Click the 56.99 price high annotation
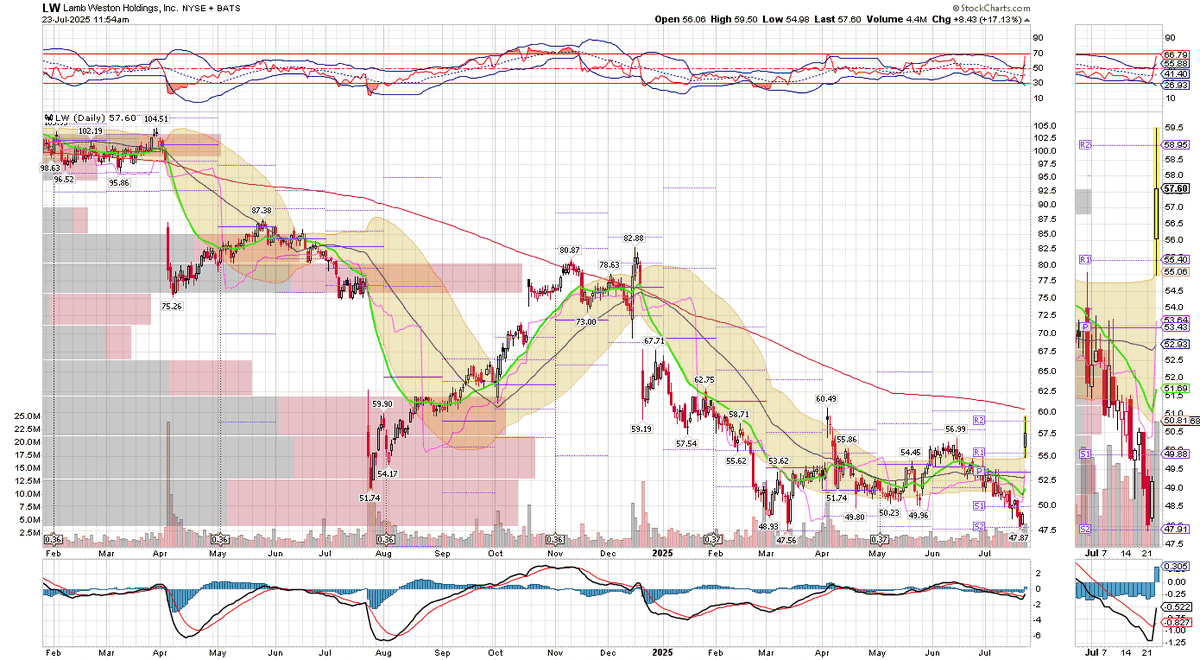This screenshot has height=660, width=1200. 957,428
